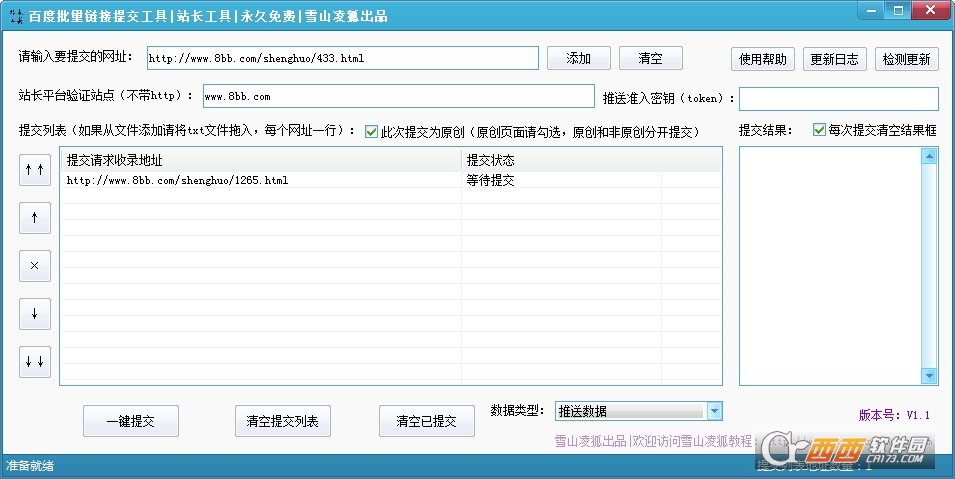Move selected URL down one row

[x=35, y=314]
